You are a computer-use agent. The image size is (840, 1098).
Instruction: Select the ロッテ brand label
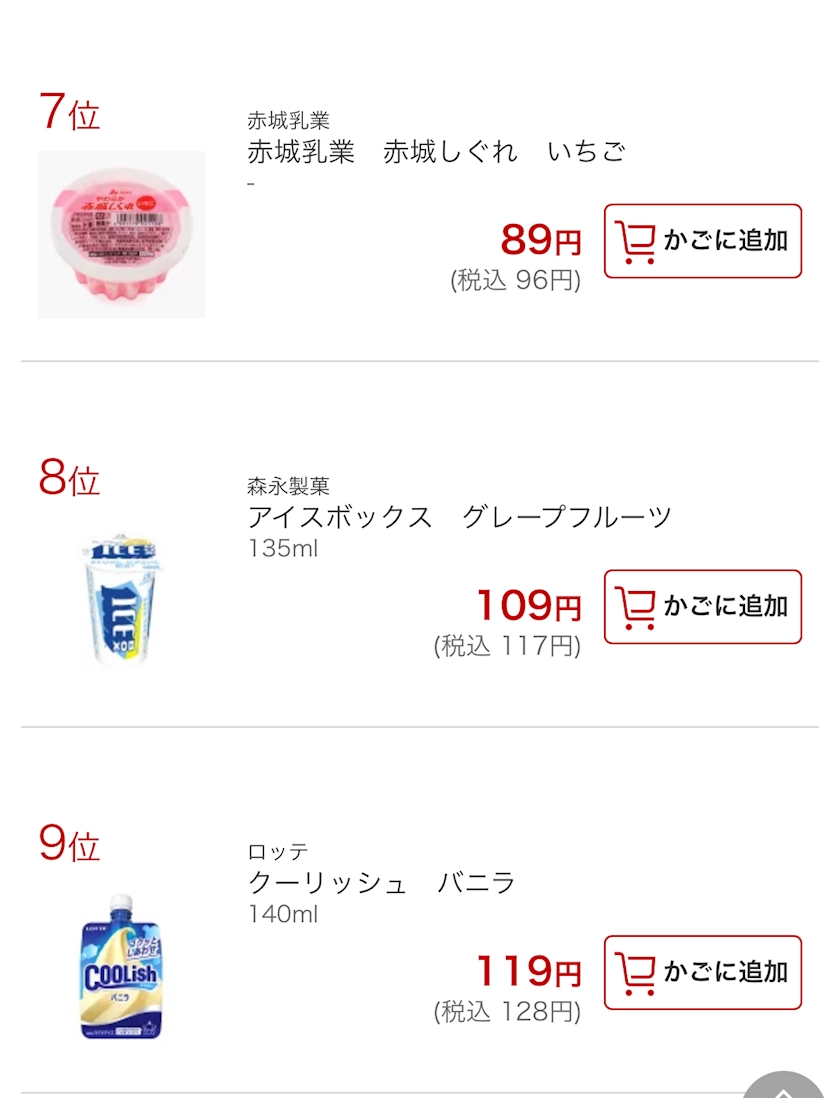[x=278, y=853]
